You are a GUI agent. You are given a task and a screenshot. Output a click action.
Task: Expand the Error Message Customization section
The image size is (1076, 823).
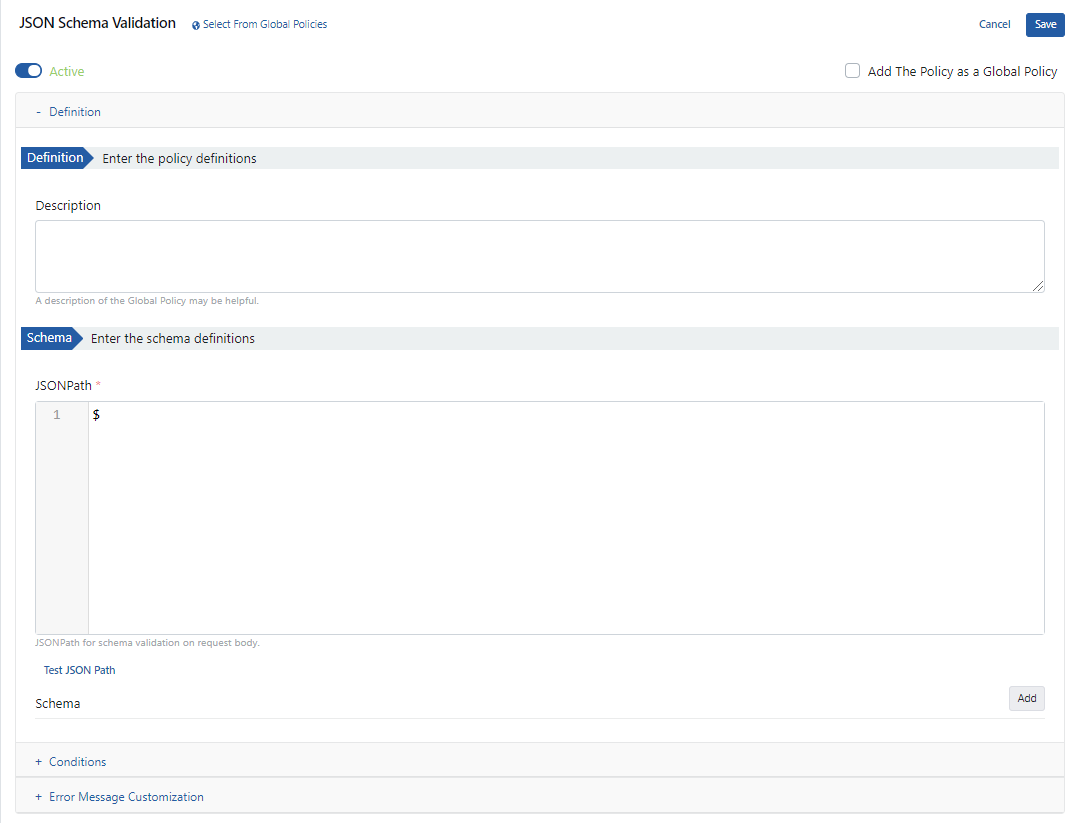[x=119, y=796]
